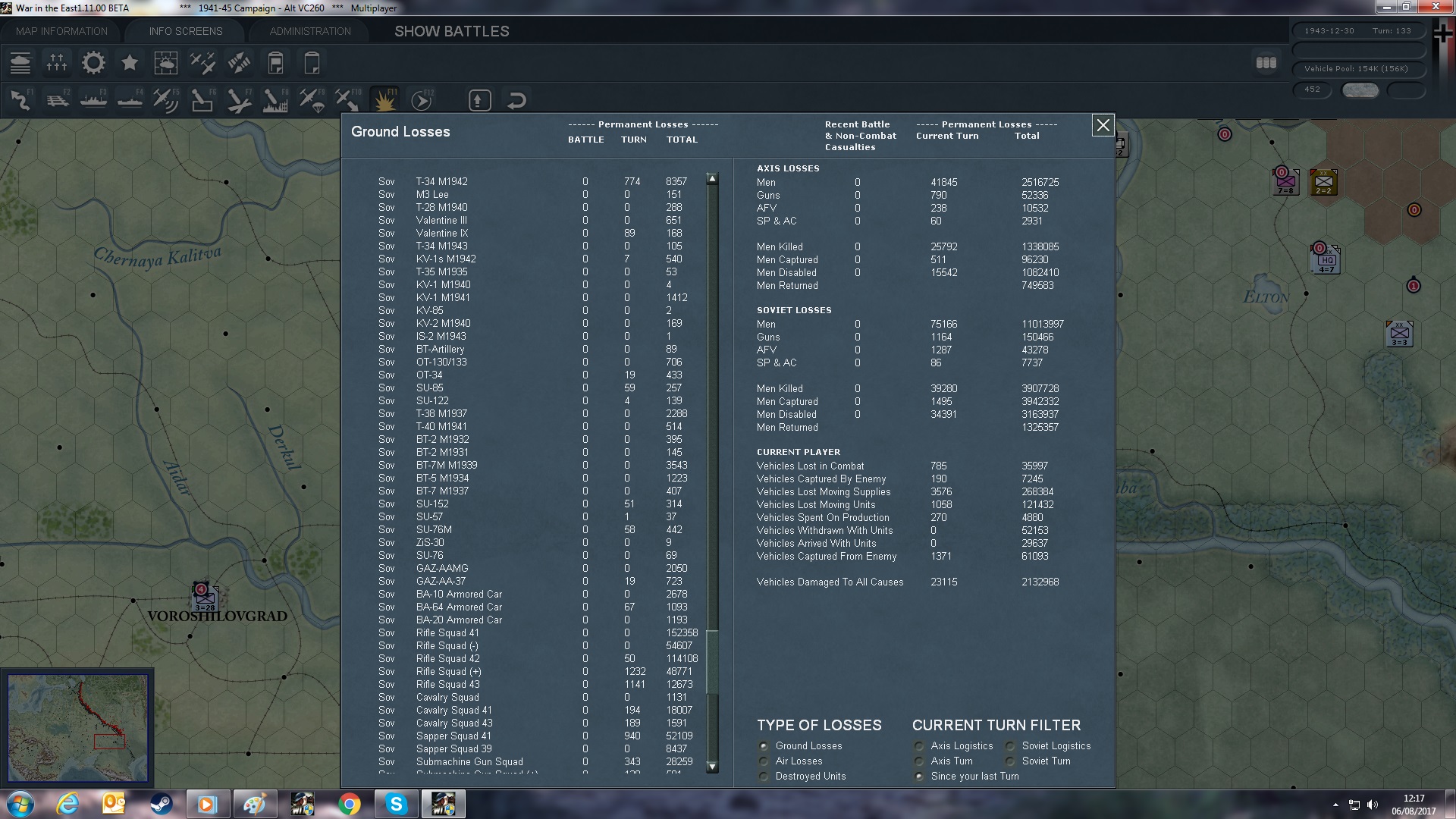Open Outlook from the taskbar
Image resolution: width=1456 pixels, height=819 pixels.
114,804
